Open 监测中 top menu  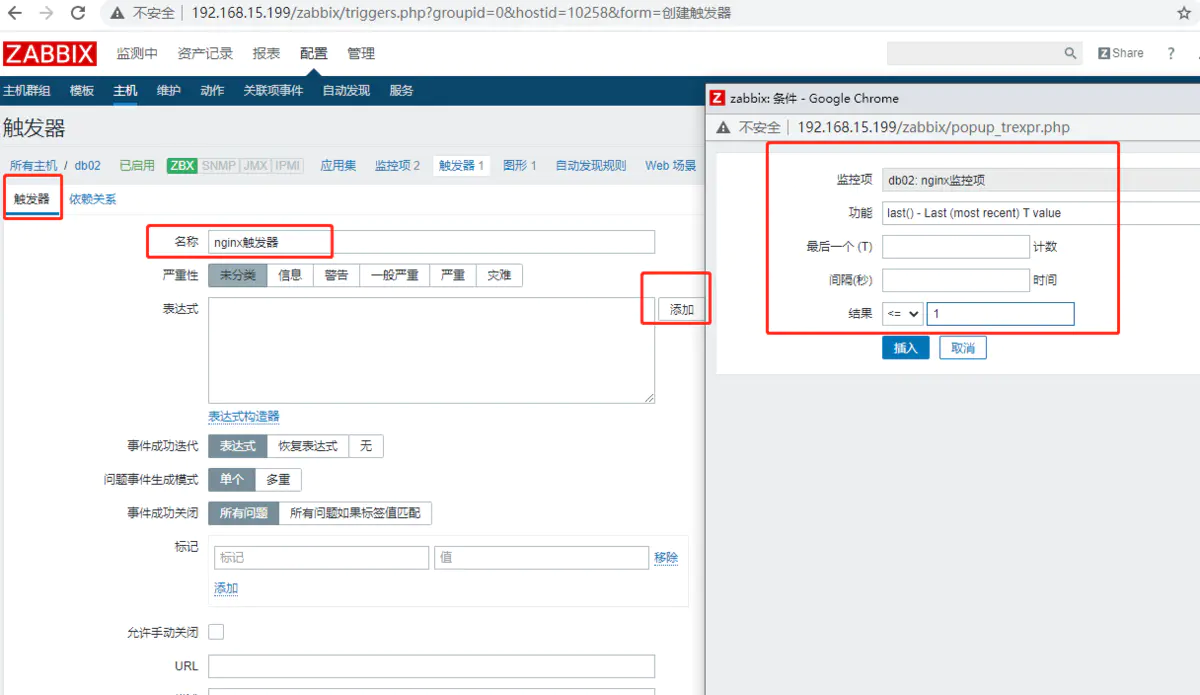(x=137, y=53)
